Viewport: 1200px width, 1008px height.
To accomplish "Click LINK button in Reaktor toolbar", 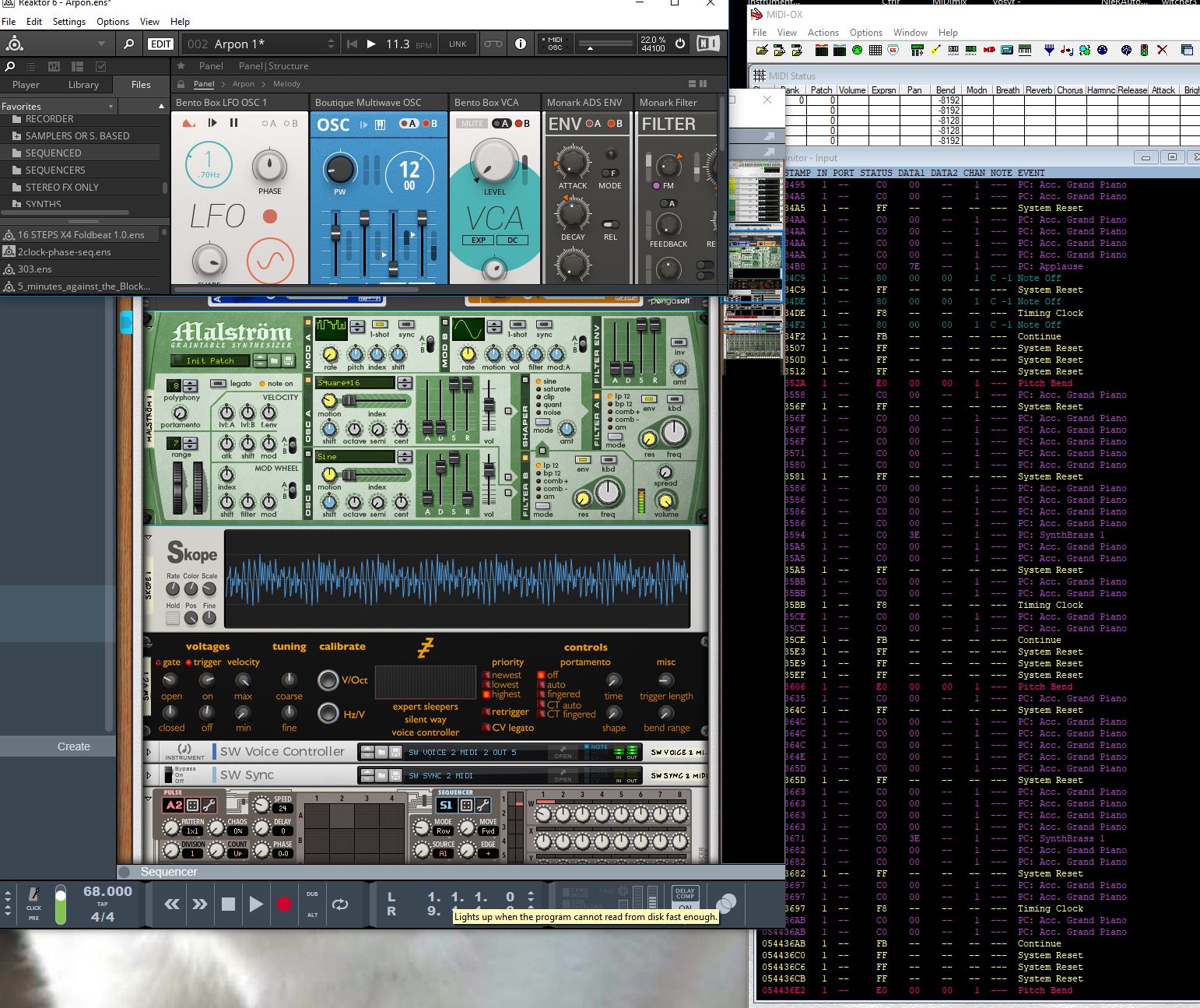I will [458, 44].
